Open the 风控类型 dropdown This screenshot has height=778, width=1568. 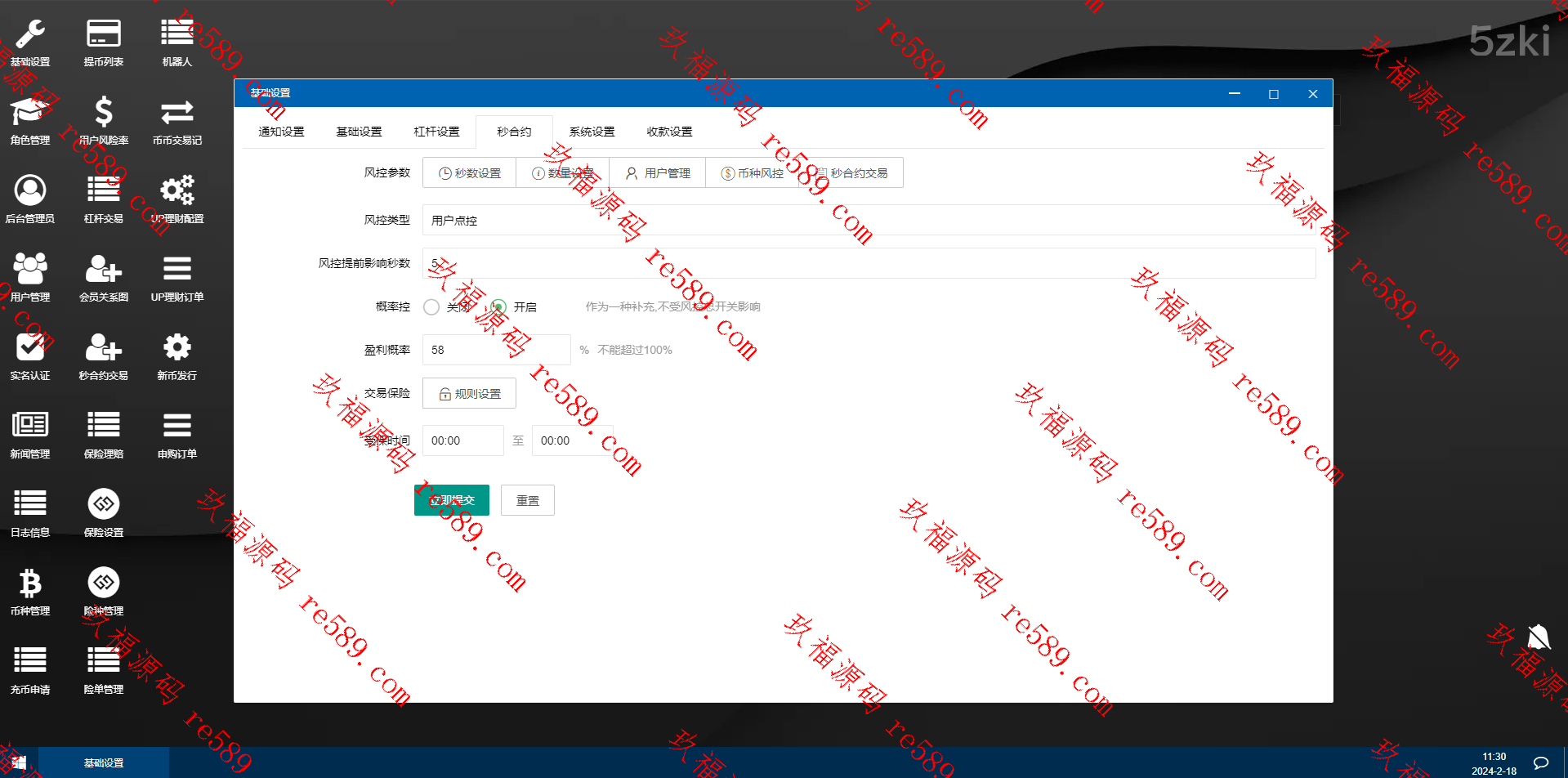pyautogui.click(x=868, y=221)
